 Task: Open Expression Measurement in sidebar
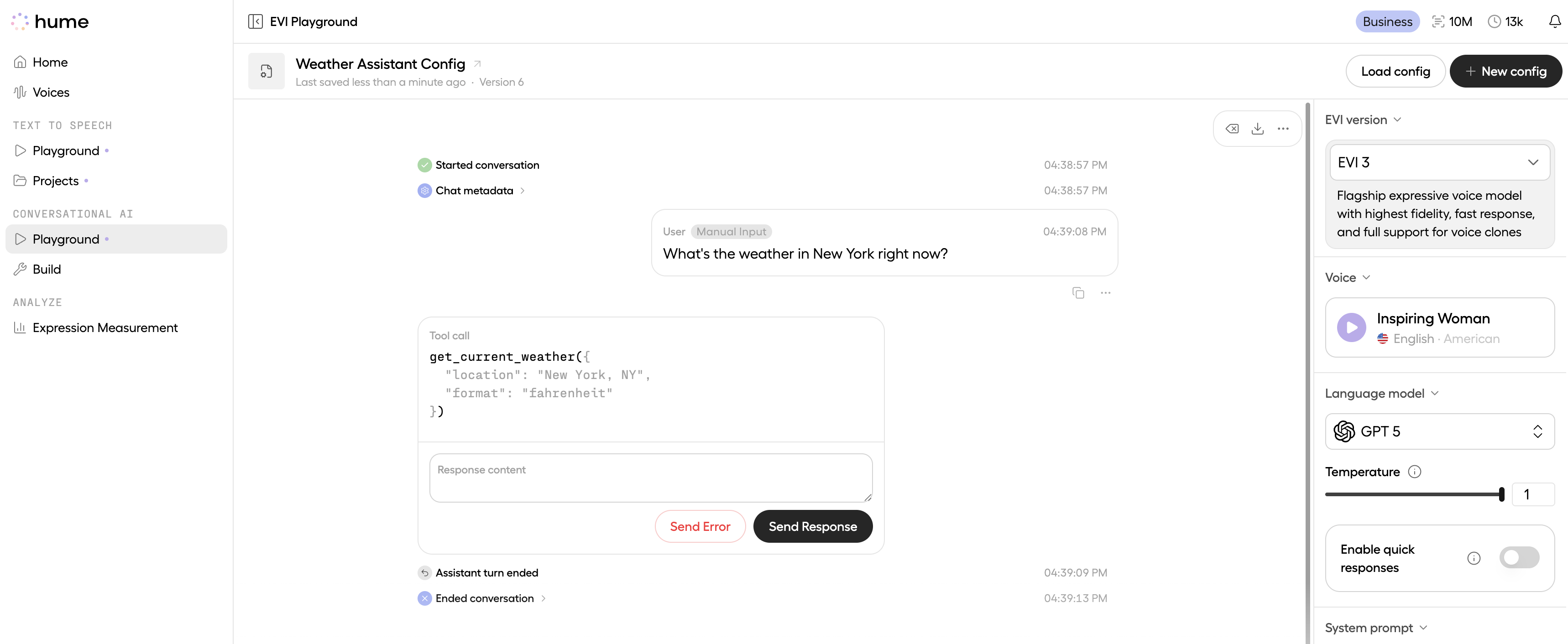click(105, 328)
